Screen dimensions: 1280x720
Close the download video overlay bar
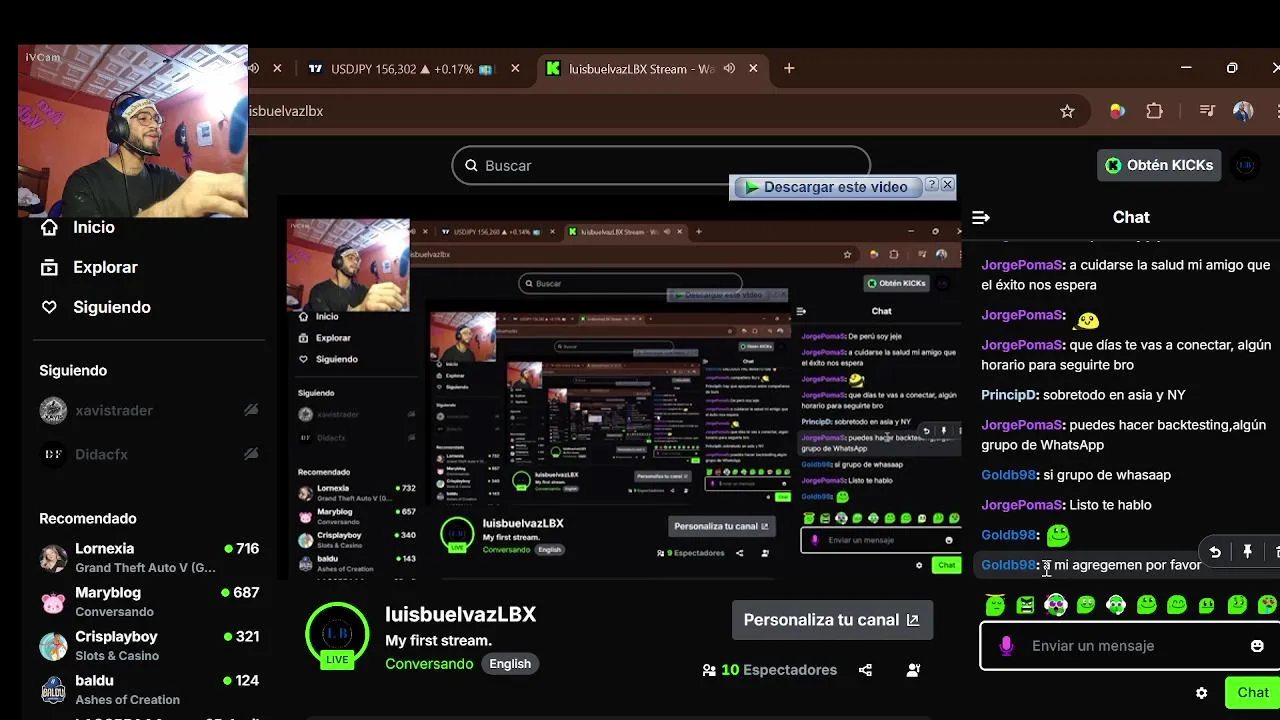tap(947, 185)
